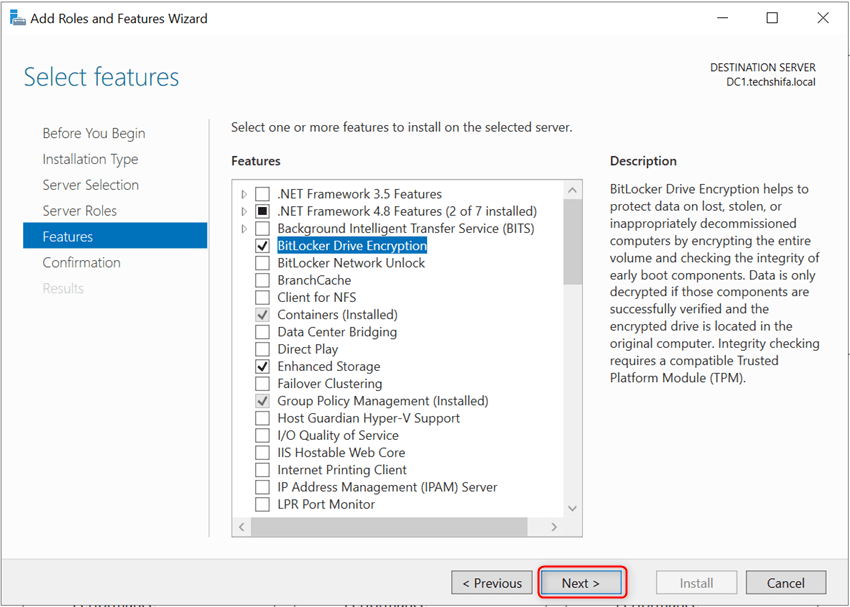Image resolution: width=850 pixels, height=607 pixels.
Task: Enable IIS Hostable Web Core
Action: (262, 452)
